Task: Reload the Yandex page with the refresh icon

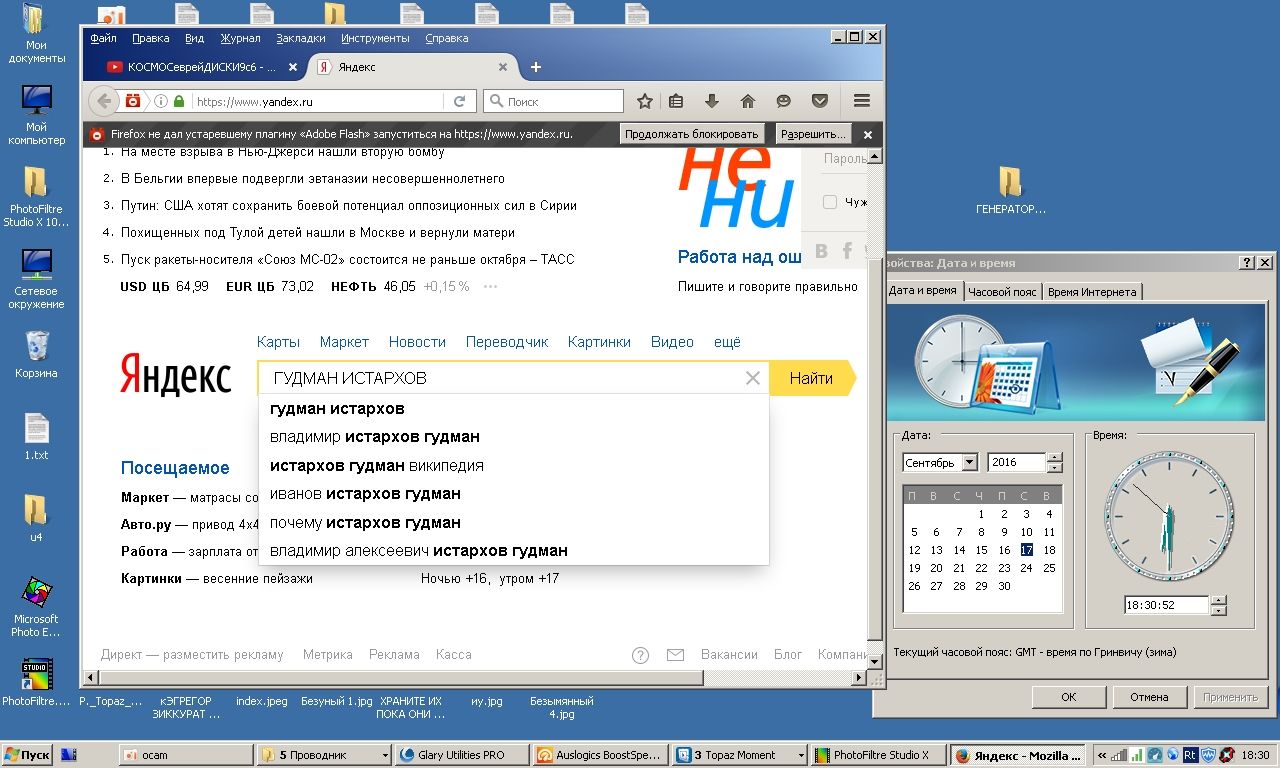Action: (x=459, y=101)
